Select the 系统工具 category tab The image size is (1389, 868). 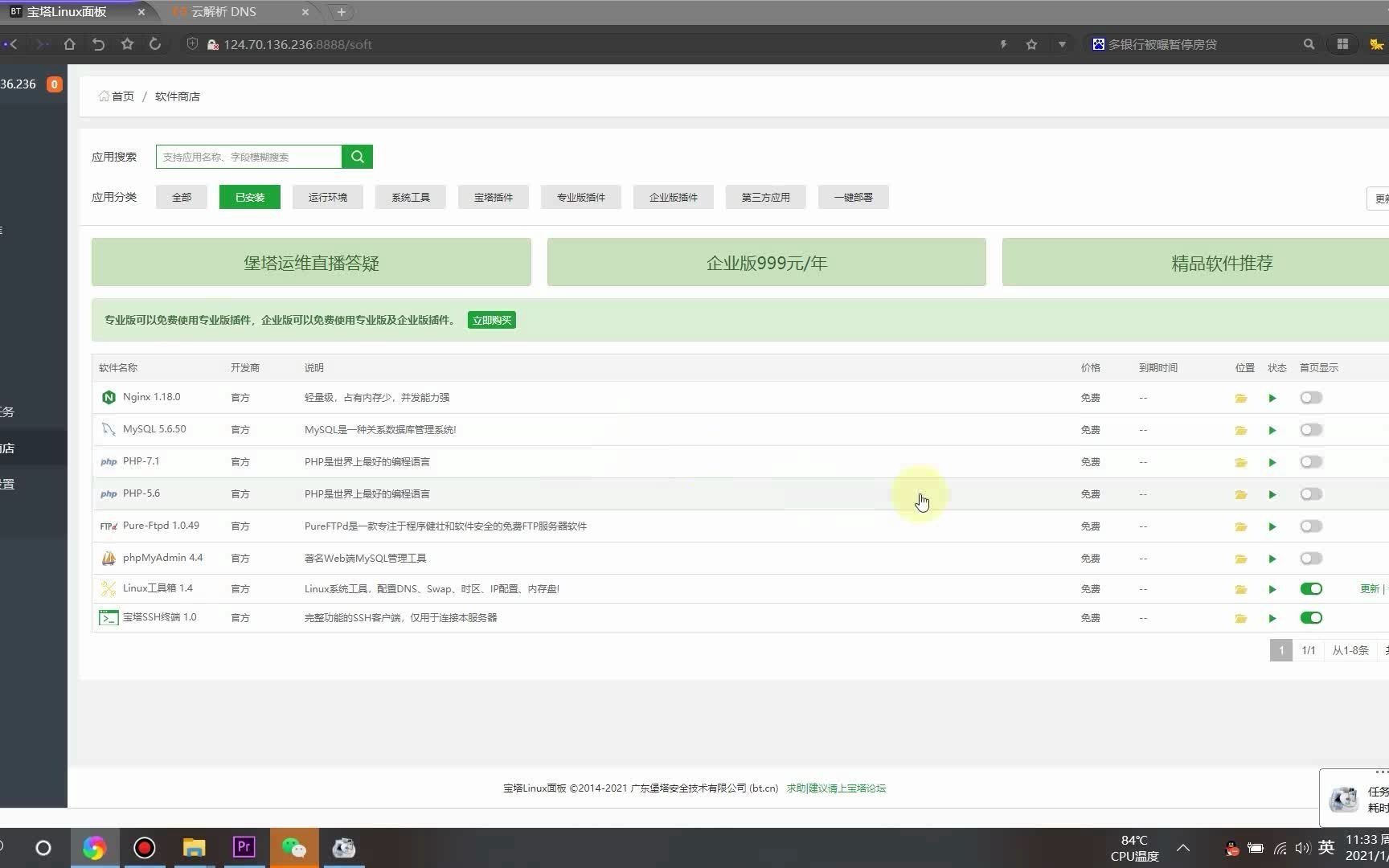[411, 197]
